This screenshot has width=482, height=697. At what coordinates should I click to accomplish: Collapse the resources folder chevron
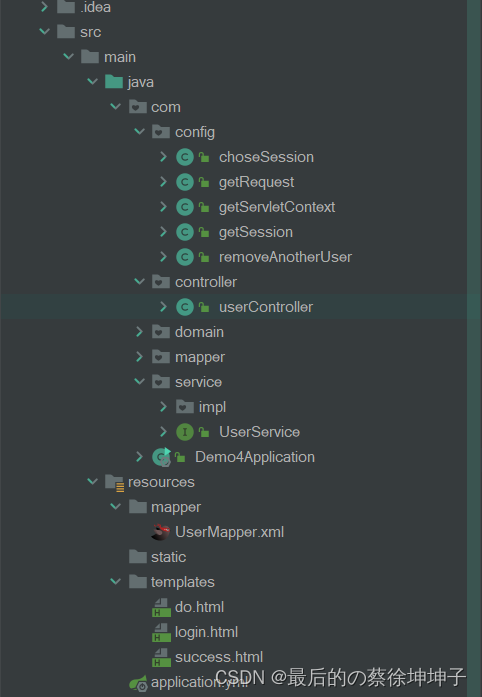92,482
